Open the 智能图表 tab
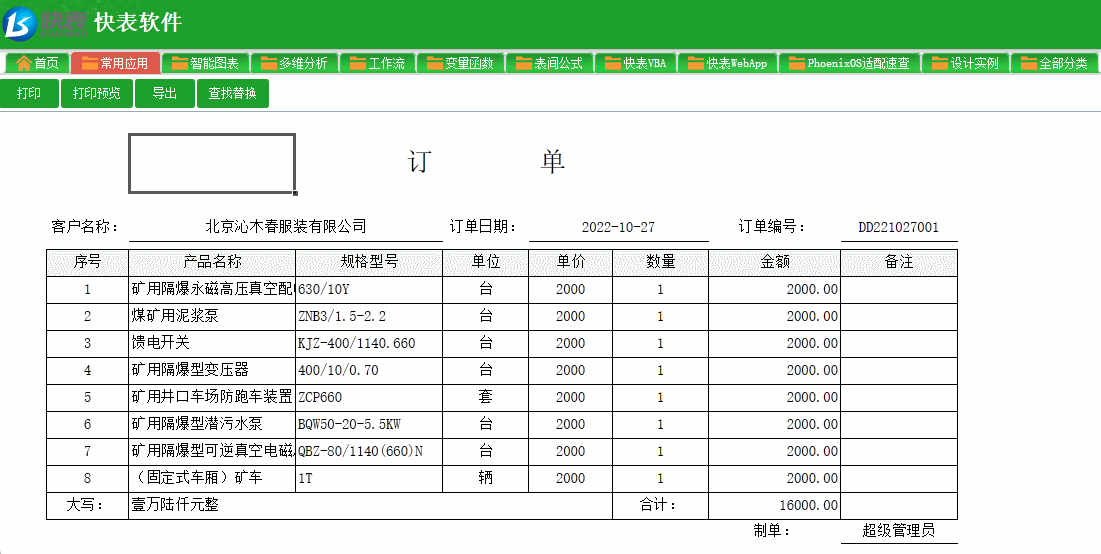Image resolution: width=1101 pixels, height=554 pixels. pos(205,63)
